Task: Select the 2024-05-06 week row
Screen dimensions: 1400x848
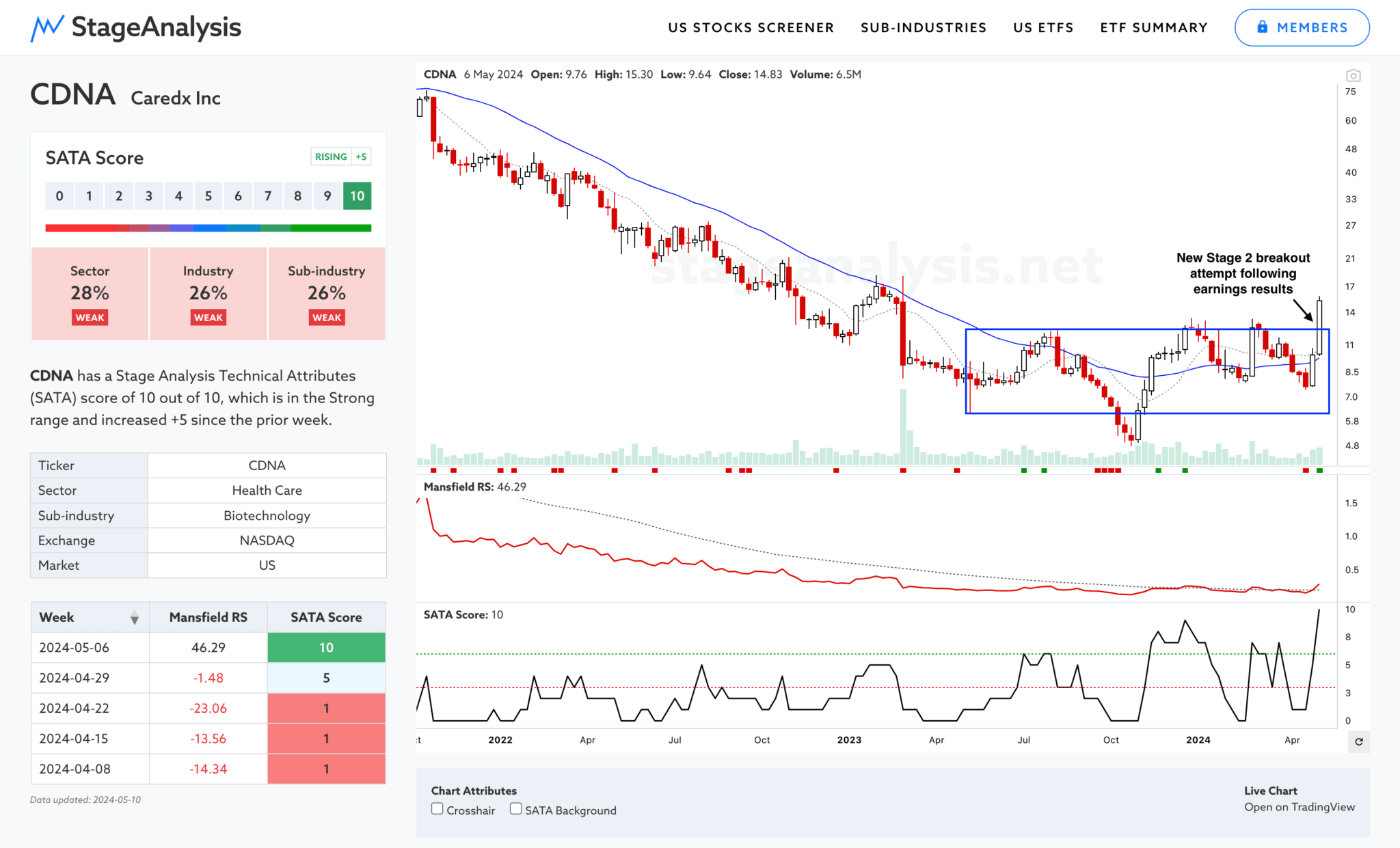Action: click(x=208, y=647)
